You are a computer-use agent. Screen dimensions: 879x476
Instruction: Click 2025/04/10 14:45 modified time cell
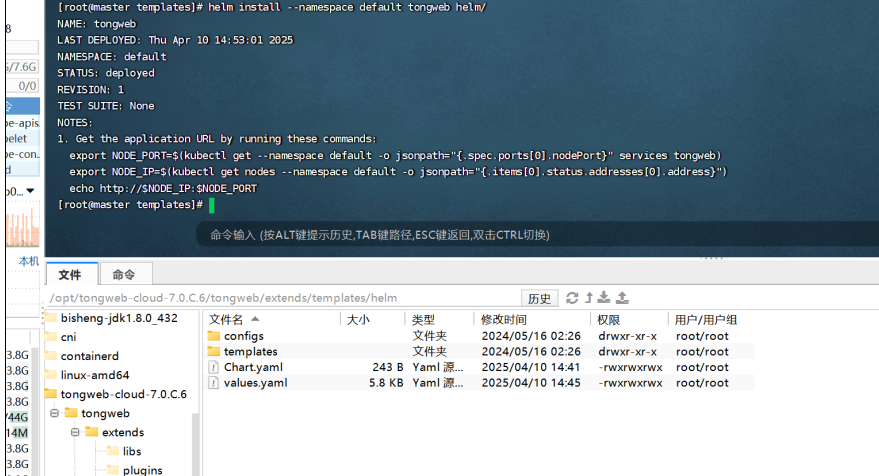(x=531, y=383)
